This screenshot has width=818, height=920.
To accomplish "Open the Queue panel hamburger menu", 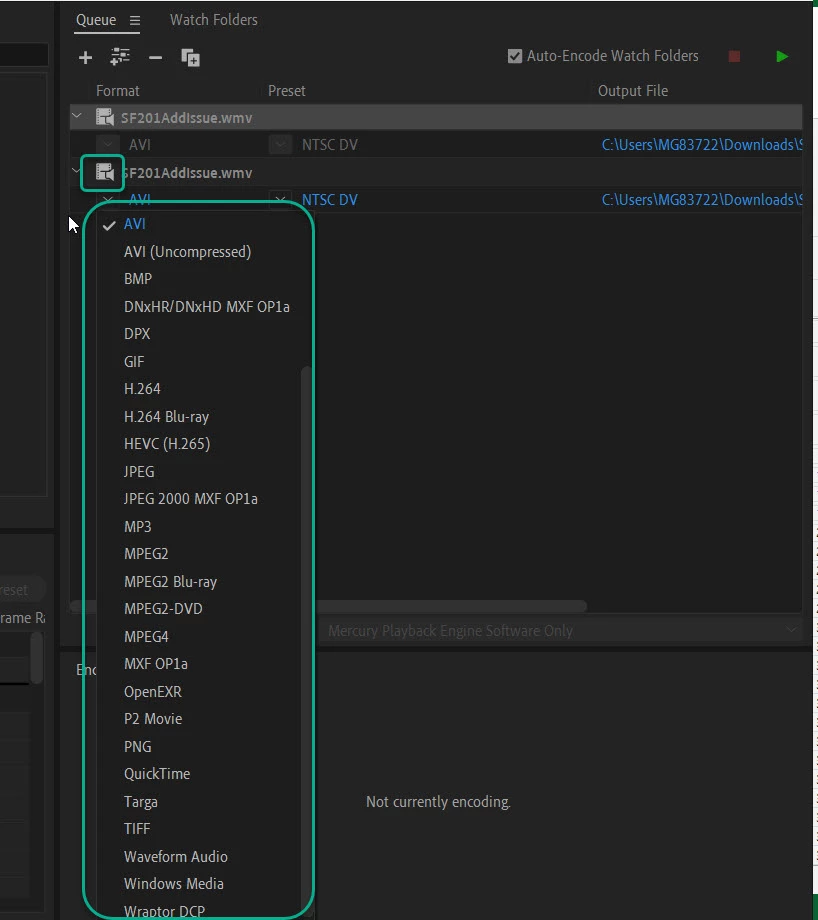I will [135, 21].
